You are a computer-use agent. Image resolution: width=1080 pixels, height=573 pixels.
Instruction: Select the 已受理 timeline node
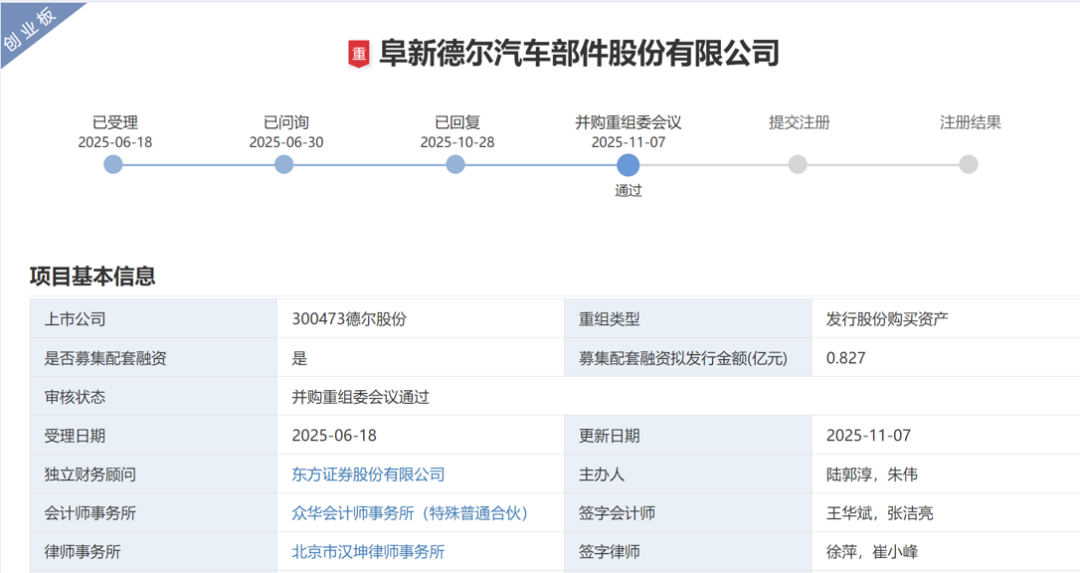click(x=113, y=165)
